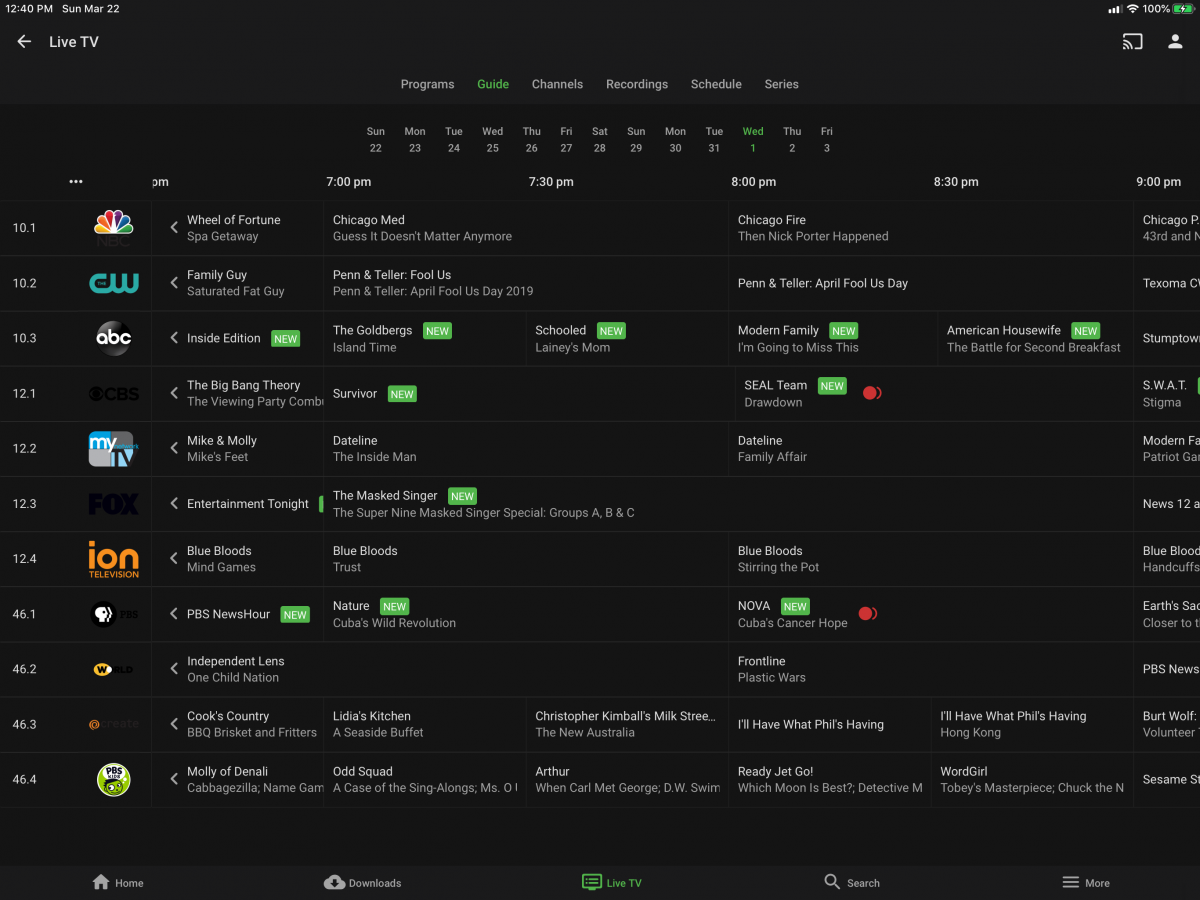Viewport: 1200px width, 900px height.
Task: Open Live TV in bottom navigation
Action: point(611,882)
